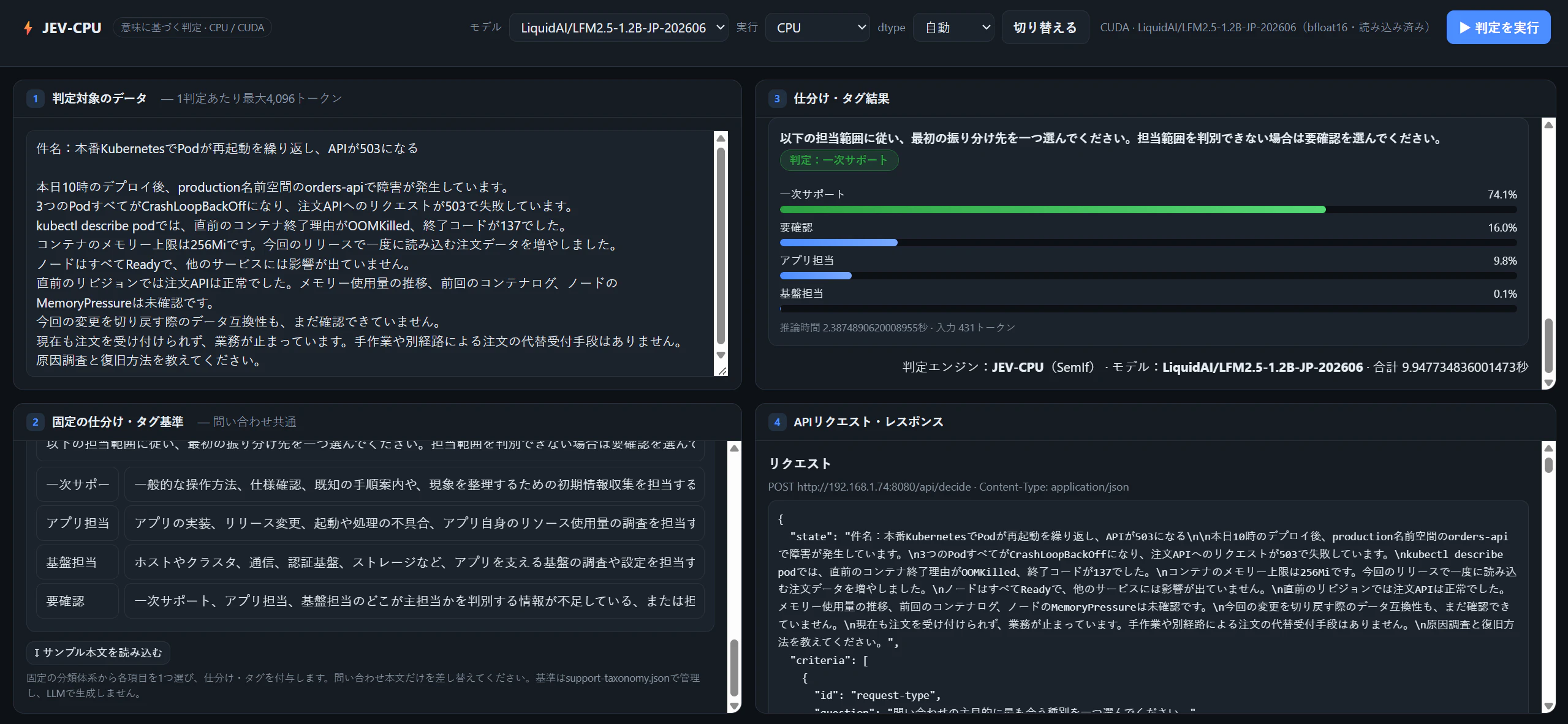Click the textarea resize grip handle
Screen dimensions: 1568x724
(722, 371)
